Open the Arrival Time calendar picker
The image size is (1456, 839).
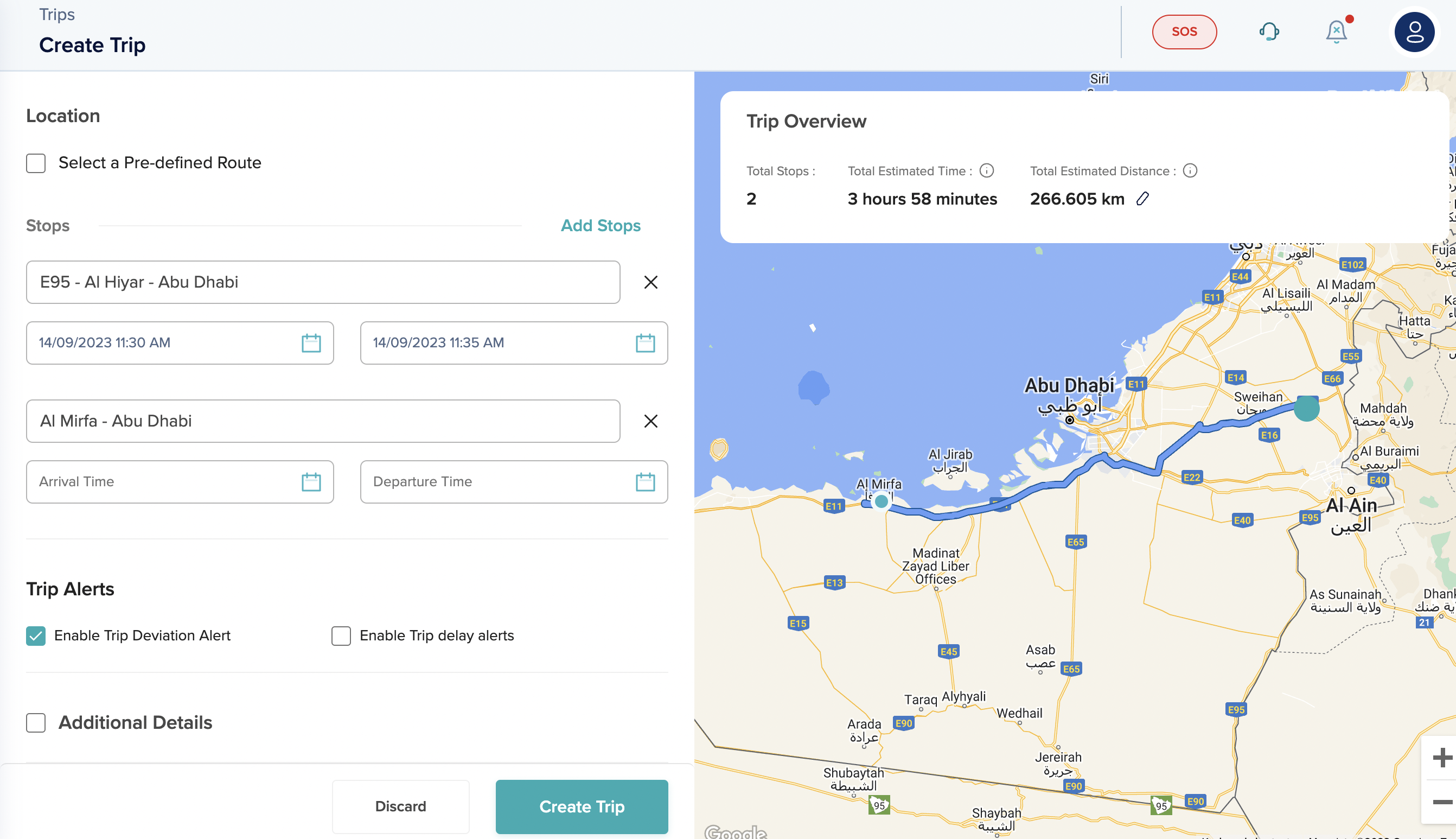tap(311, 482)
